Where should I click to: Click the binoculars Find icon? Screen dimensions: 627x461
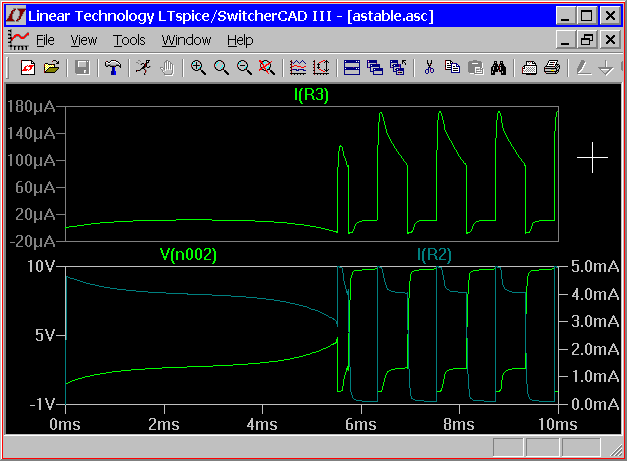pyautogui.click(x=499, y=68)
